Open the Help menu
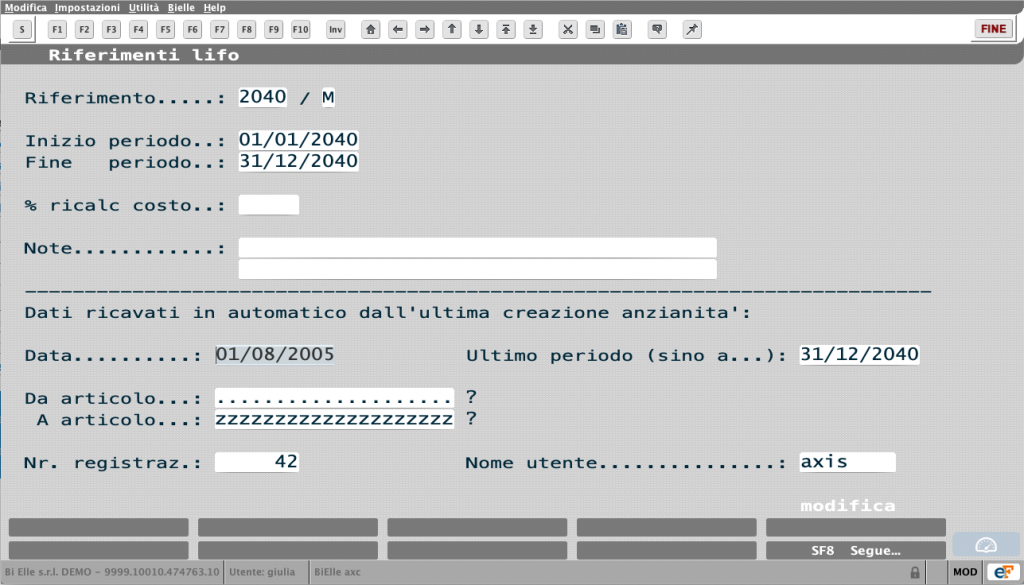The height and width of the screenshot is (585, 1024). point(214,8)
